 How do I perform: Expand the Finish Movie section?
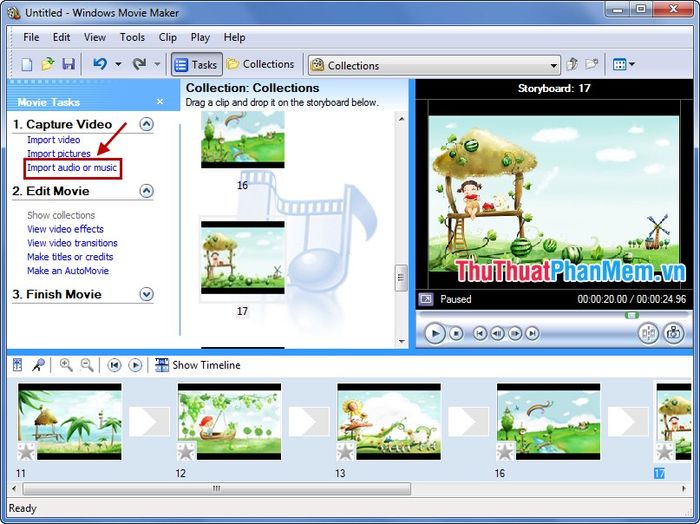pyautogui.click(x=147, y=295)
